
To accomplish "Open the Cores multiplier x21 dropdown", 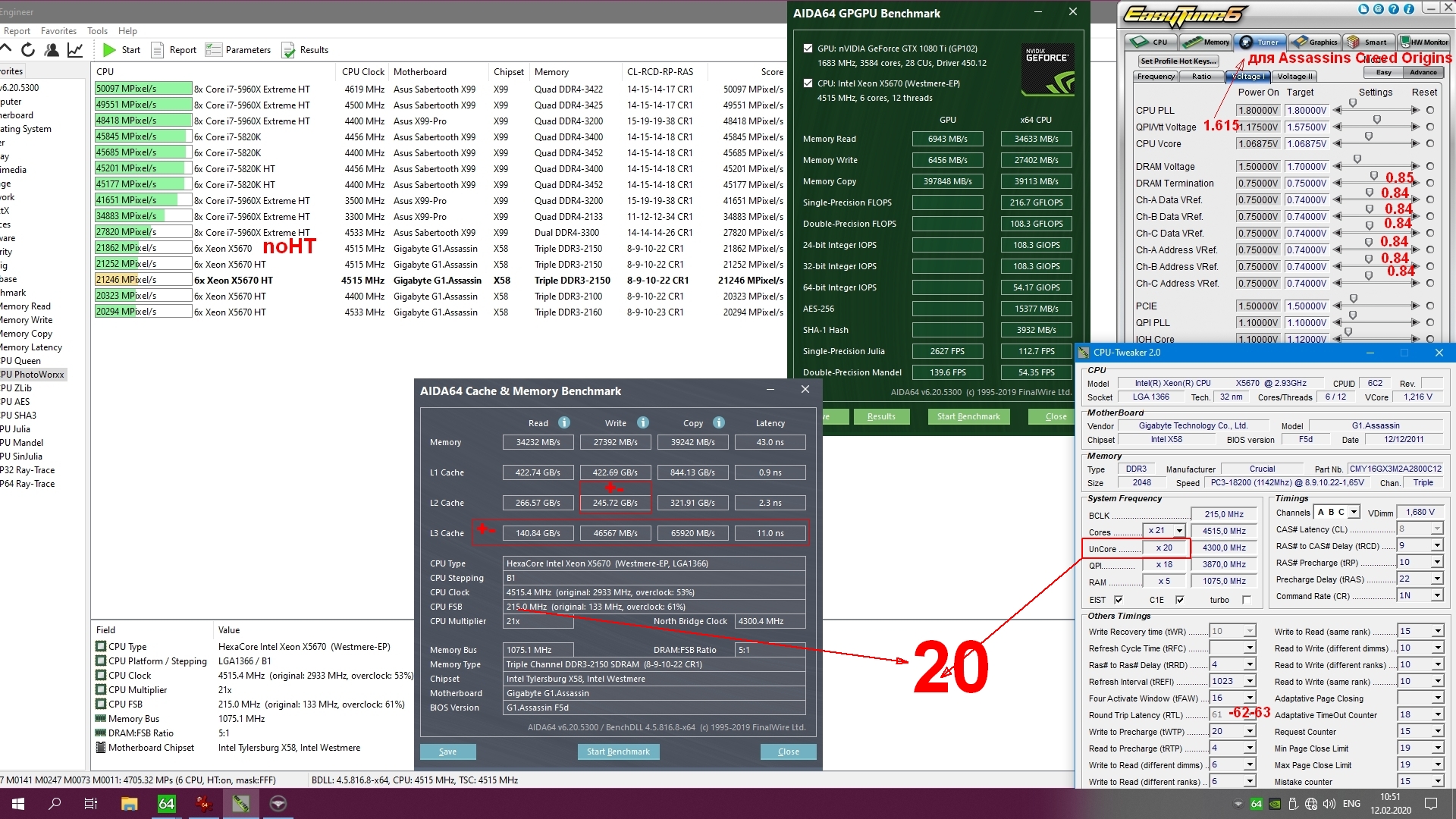I will pos(1178,531).
